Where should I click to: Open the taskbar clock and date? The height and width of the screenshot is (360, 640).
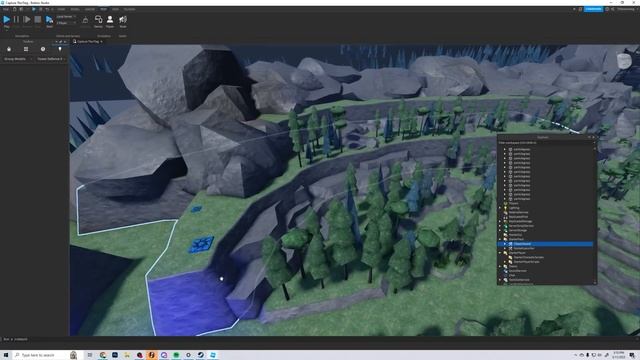click(619, 355)
